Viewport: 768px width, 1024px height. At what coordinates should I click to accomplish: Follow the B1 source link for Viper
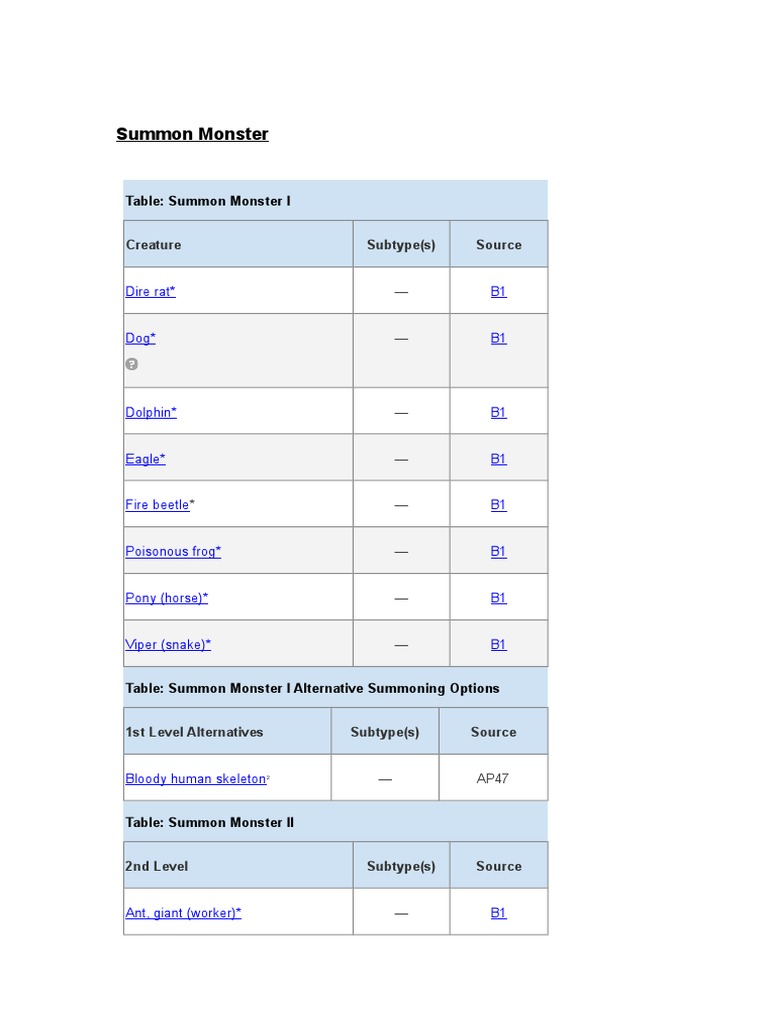pos(498,645)
